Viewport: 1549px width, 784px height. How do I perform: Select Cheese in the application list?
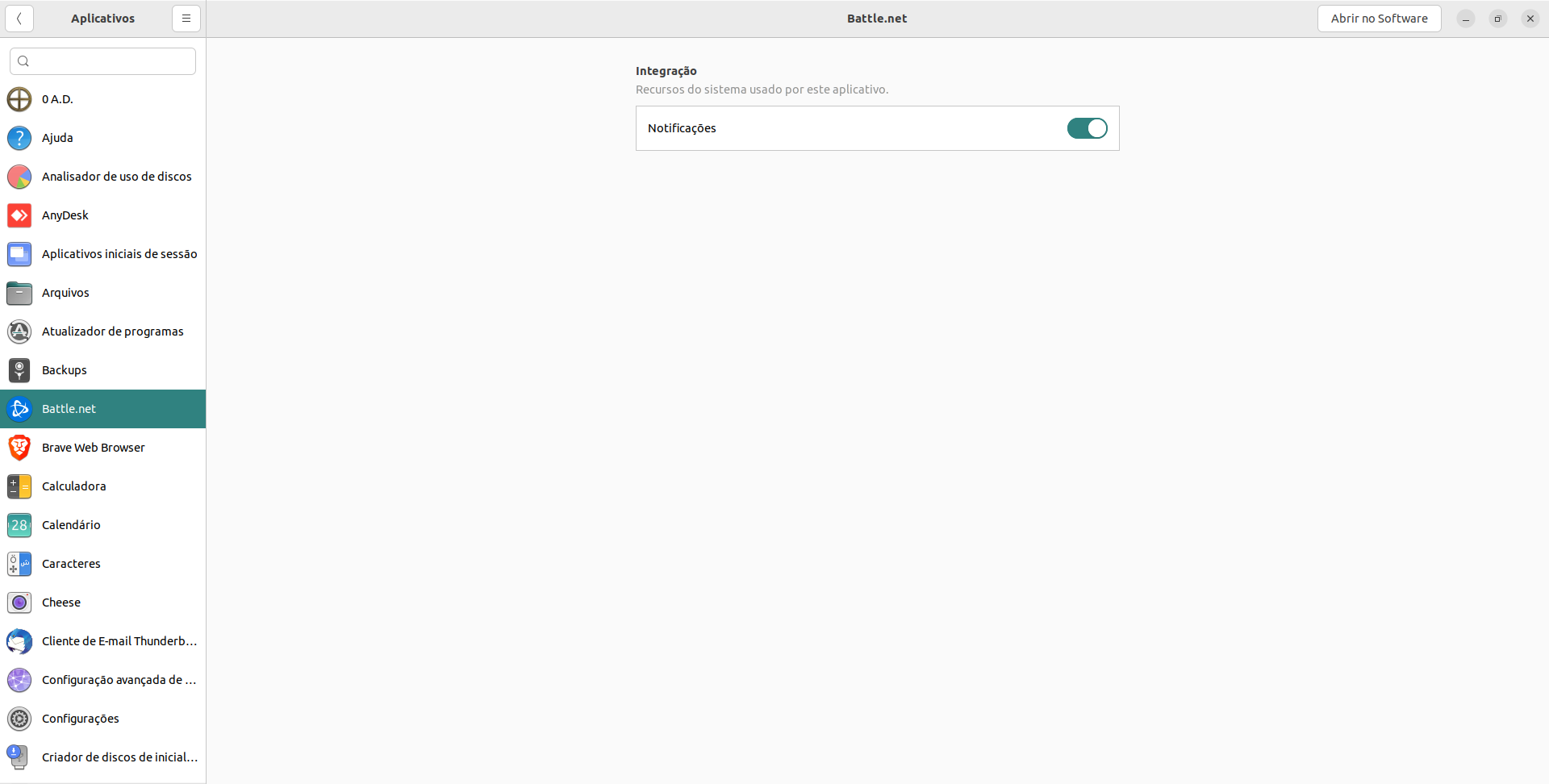(103, 603)
